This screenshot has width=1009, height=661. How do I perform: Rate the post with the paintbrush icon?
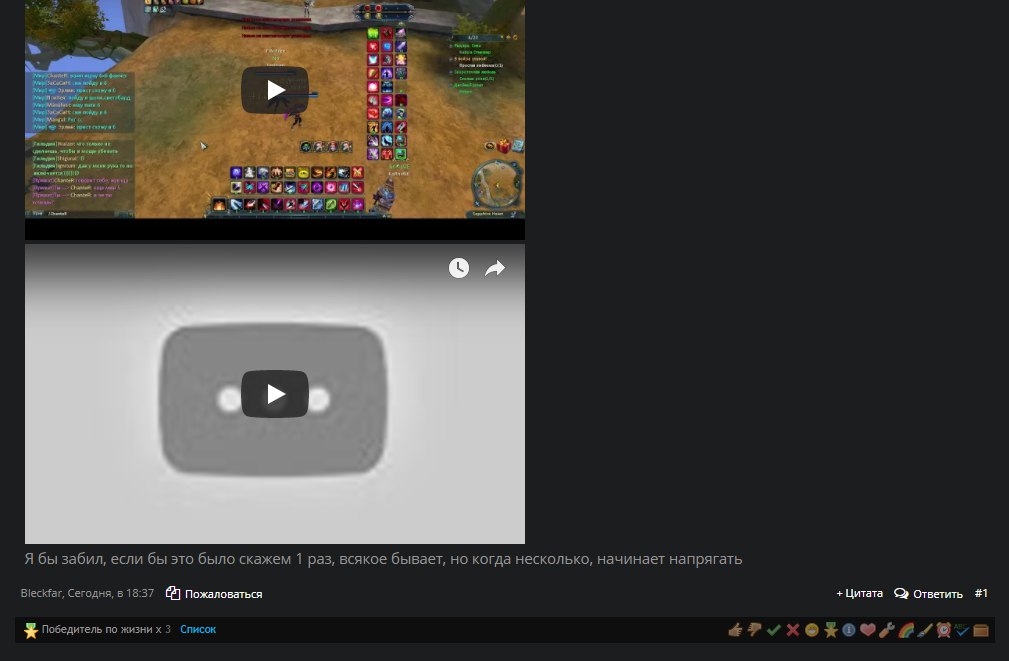click(925, 630)
